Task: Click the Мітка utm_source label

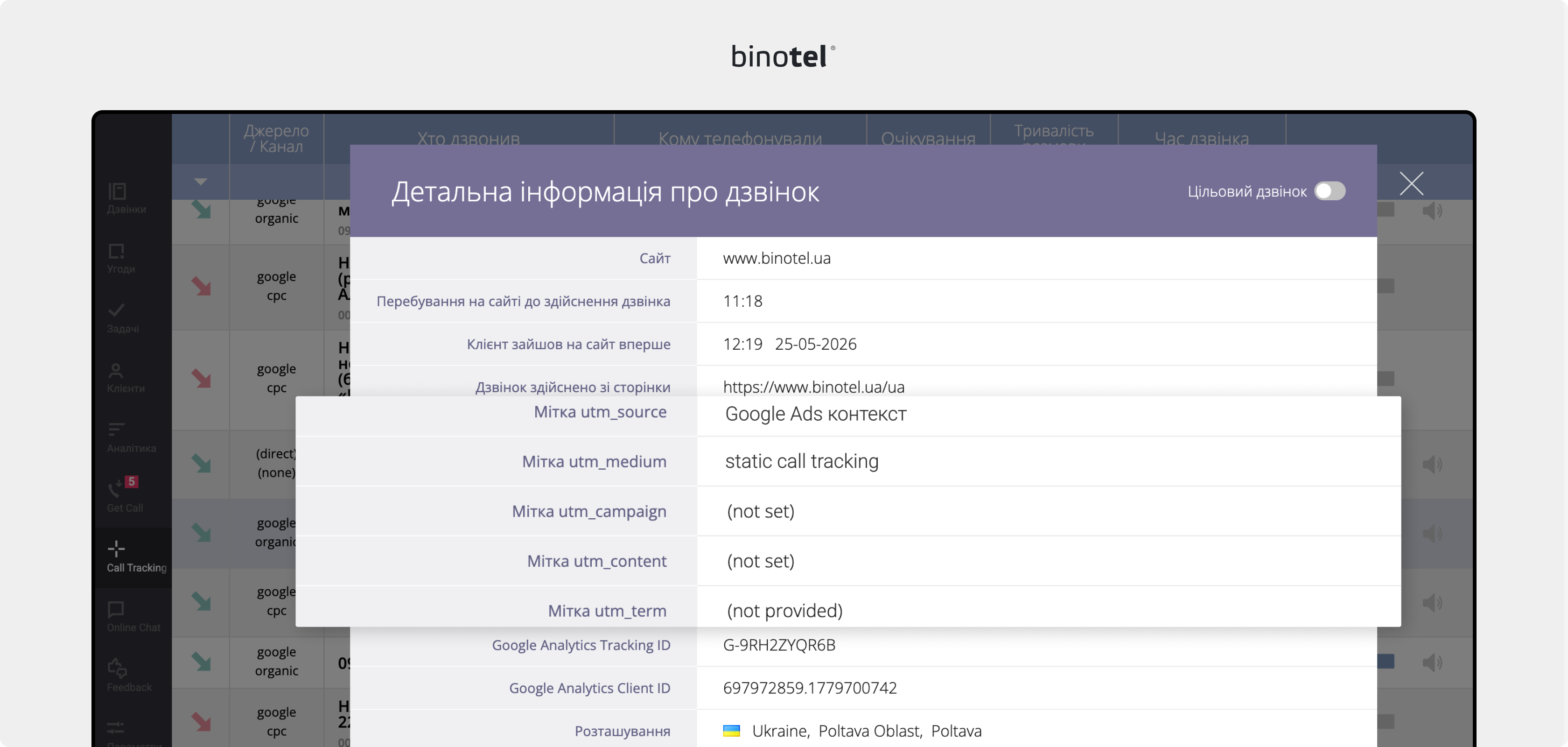Action: 600,411
